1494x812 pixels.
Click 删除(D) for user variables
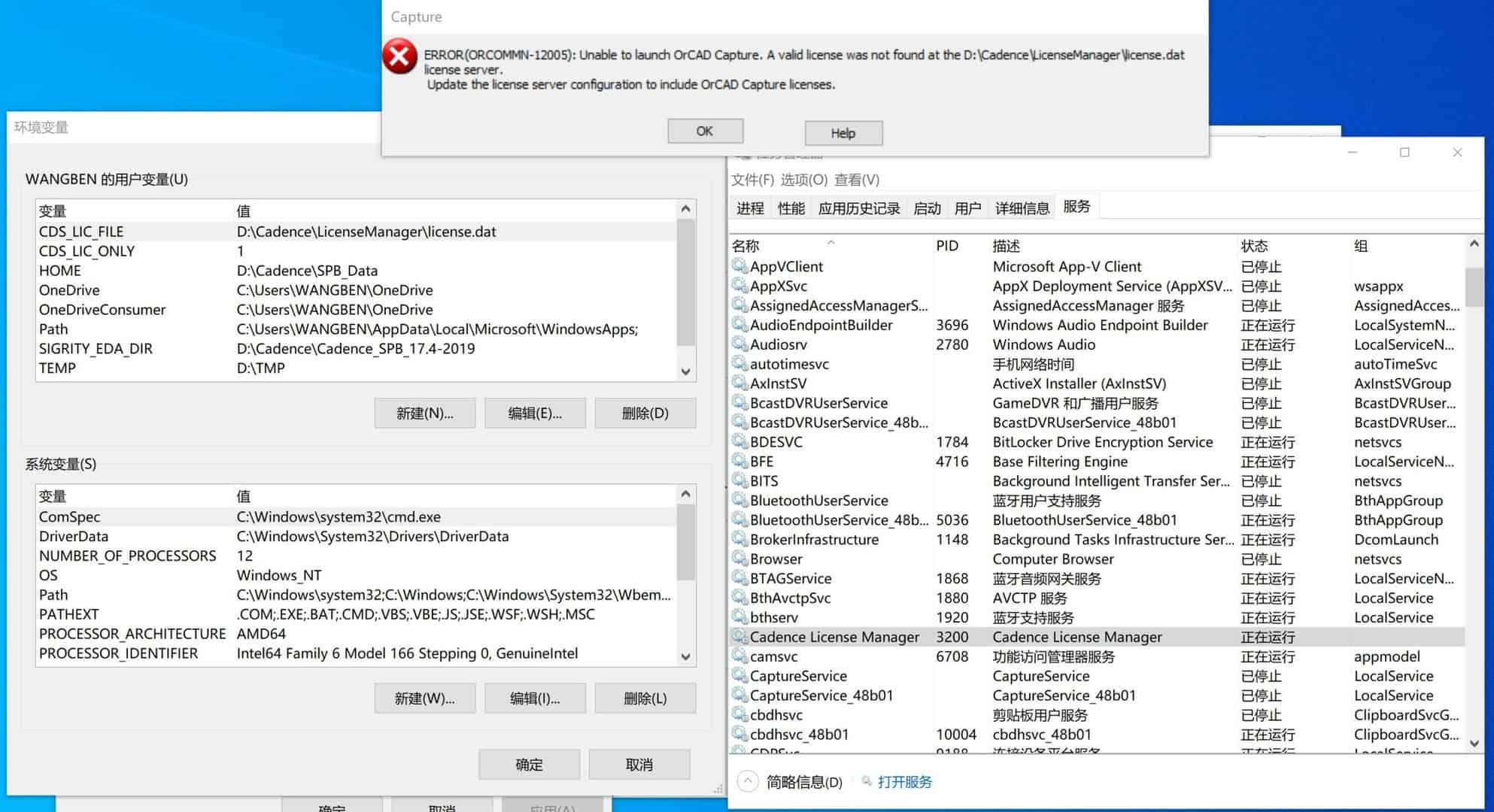[645, 414]
